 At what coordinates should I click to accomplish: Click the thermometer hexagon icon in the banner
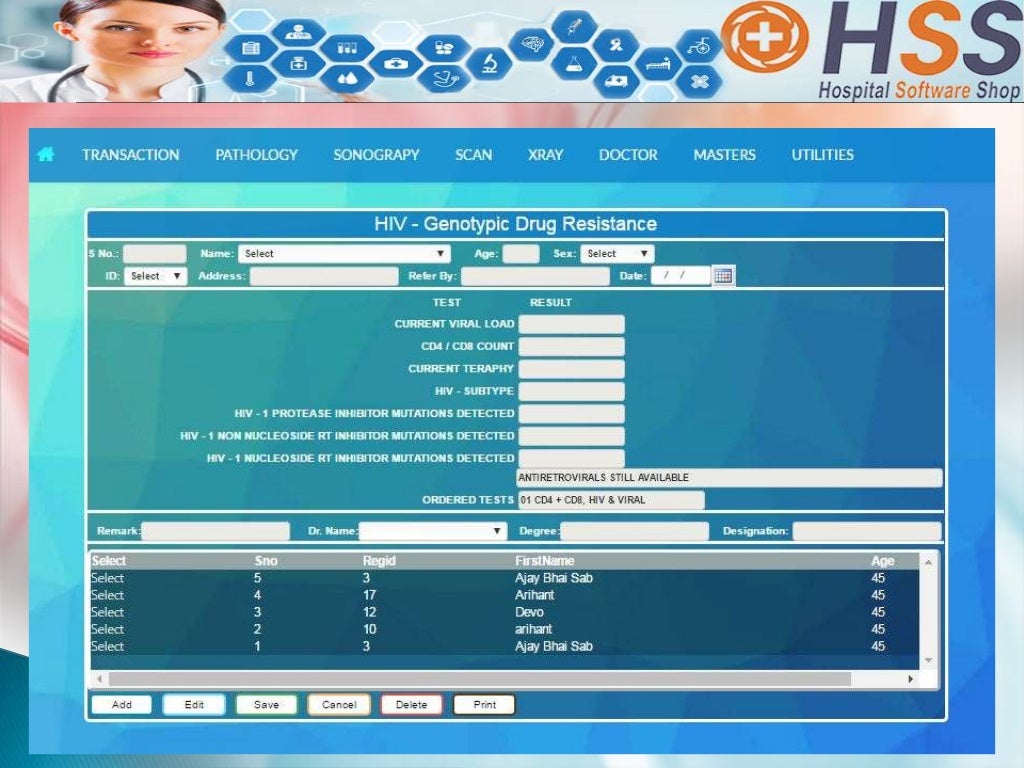[x=249, y=80]
